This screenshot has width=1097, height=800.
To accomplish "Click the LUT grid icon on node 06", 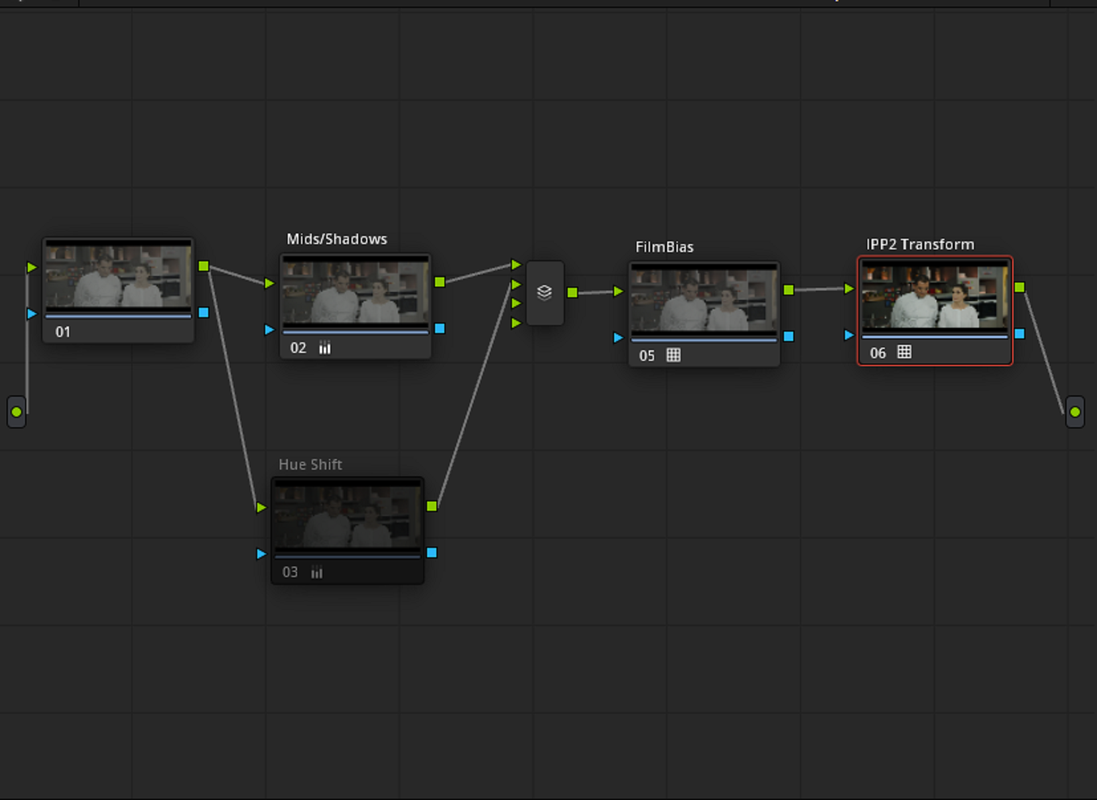I will click(x=904, y=351).
